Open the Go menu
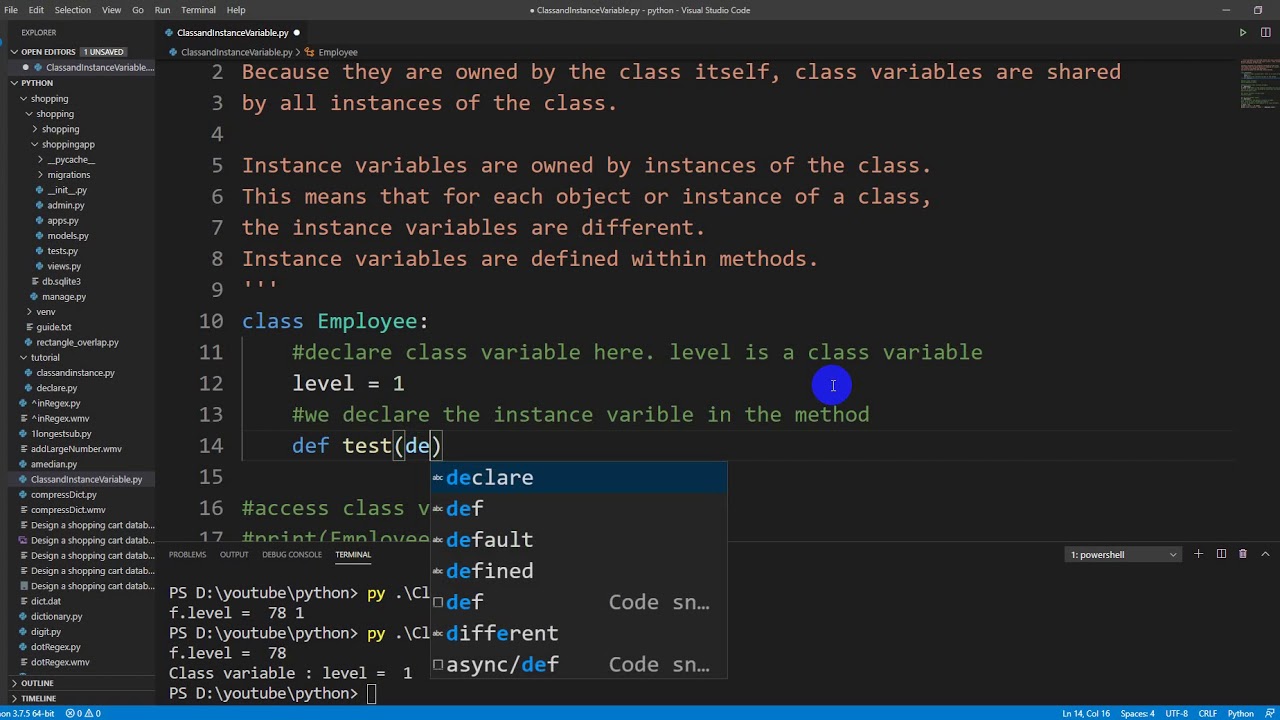 pos(138,10)
